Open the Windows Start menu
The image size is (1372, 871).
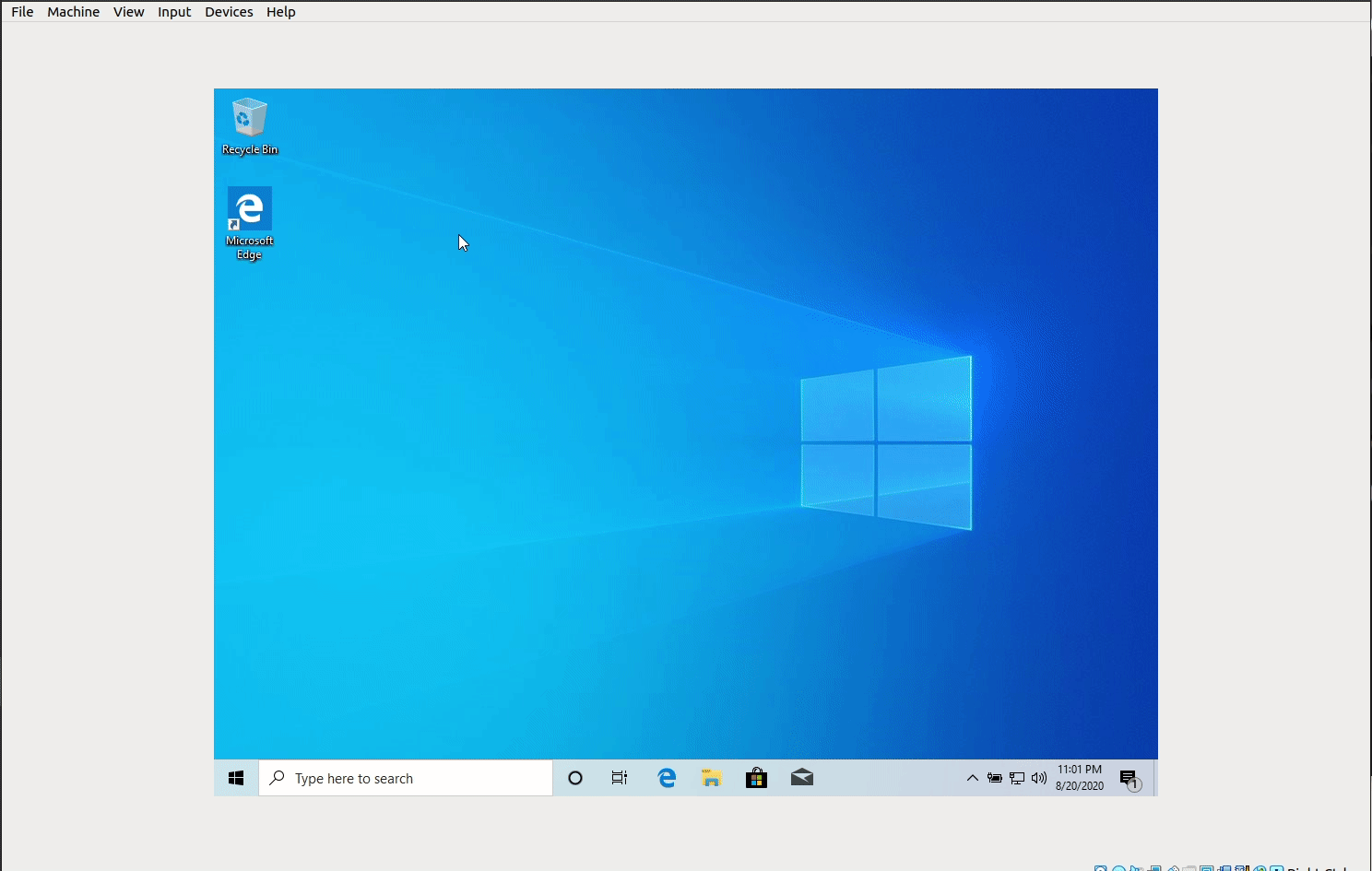pos(236,778)
